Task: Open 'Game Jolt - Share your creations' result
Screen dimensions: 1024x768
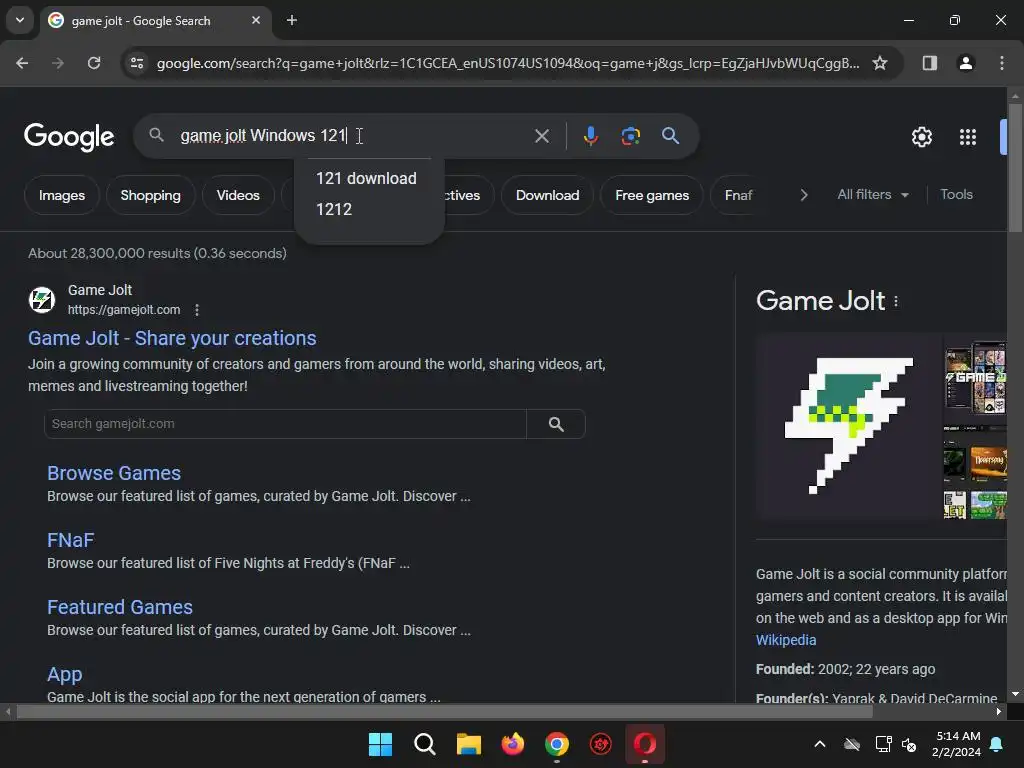Action: pos(172,338)
